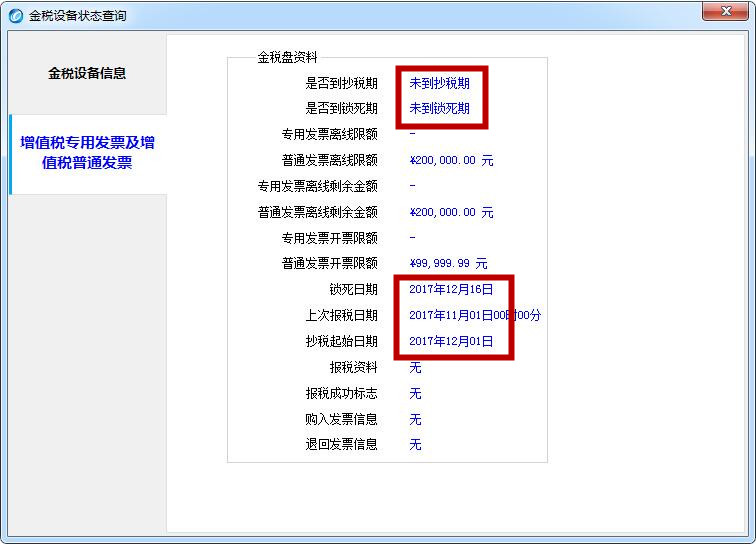Click the 报税资料 label
Image resolution: width=756 pixels, height=544 pixels.
pos(353,367)
